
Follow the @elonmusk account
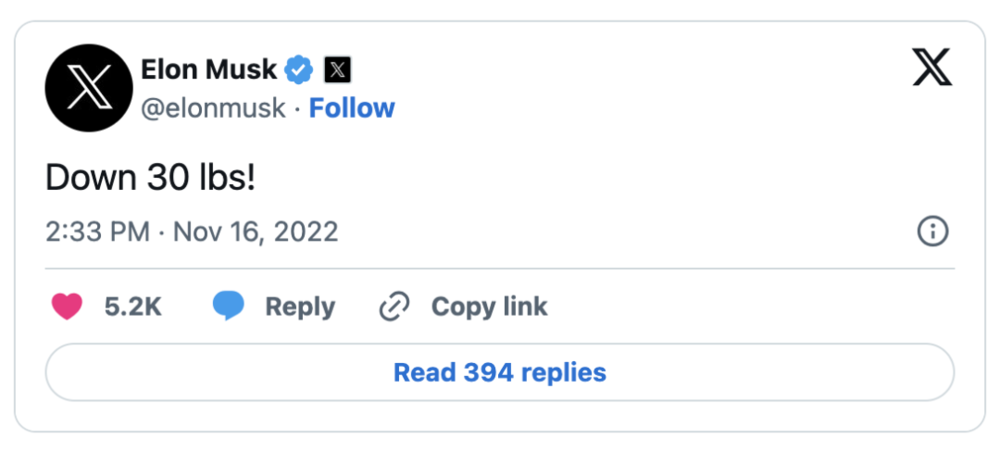pos(352,108)
